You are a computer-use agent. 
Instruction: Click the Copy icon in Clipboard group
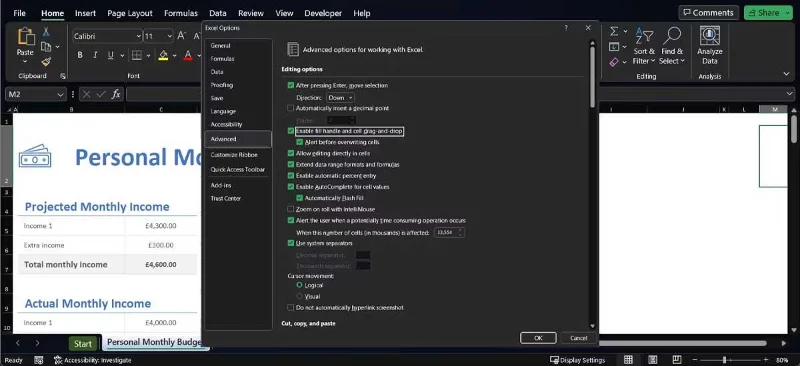pyautogui.click(x=46, y=47)
